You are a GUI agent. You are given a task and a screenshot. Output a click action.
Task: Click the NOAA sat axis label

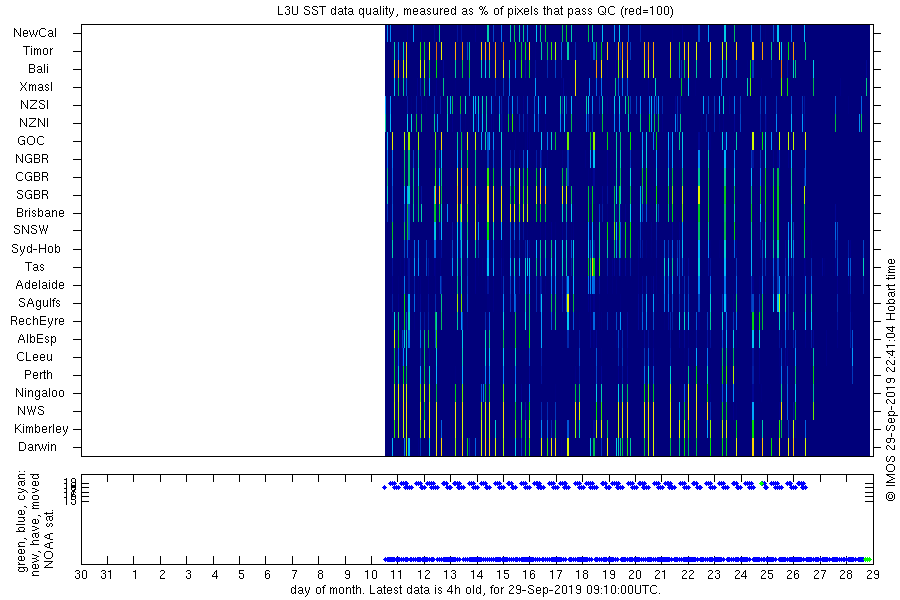pyautogui.click(x=49, y=539)
